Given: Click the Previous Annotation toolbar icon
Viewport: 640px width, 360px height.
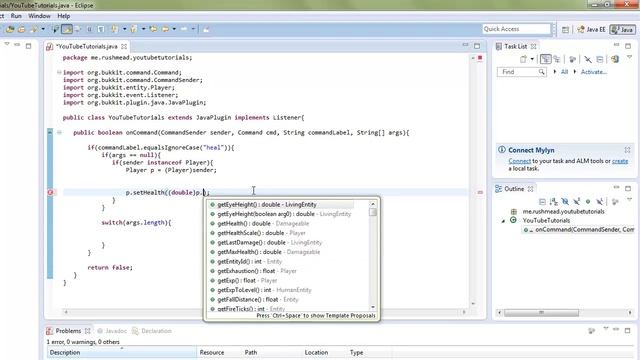Looking at the screenshot, I should pos(134,29).
